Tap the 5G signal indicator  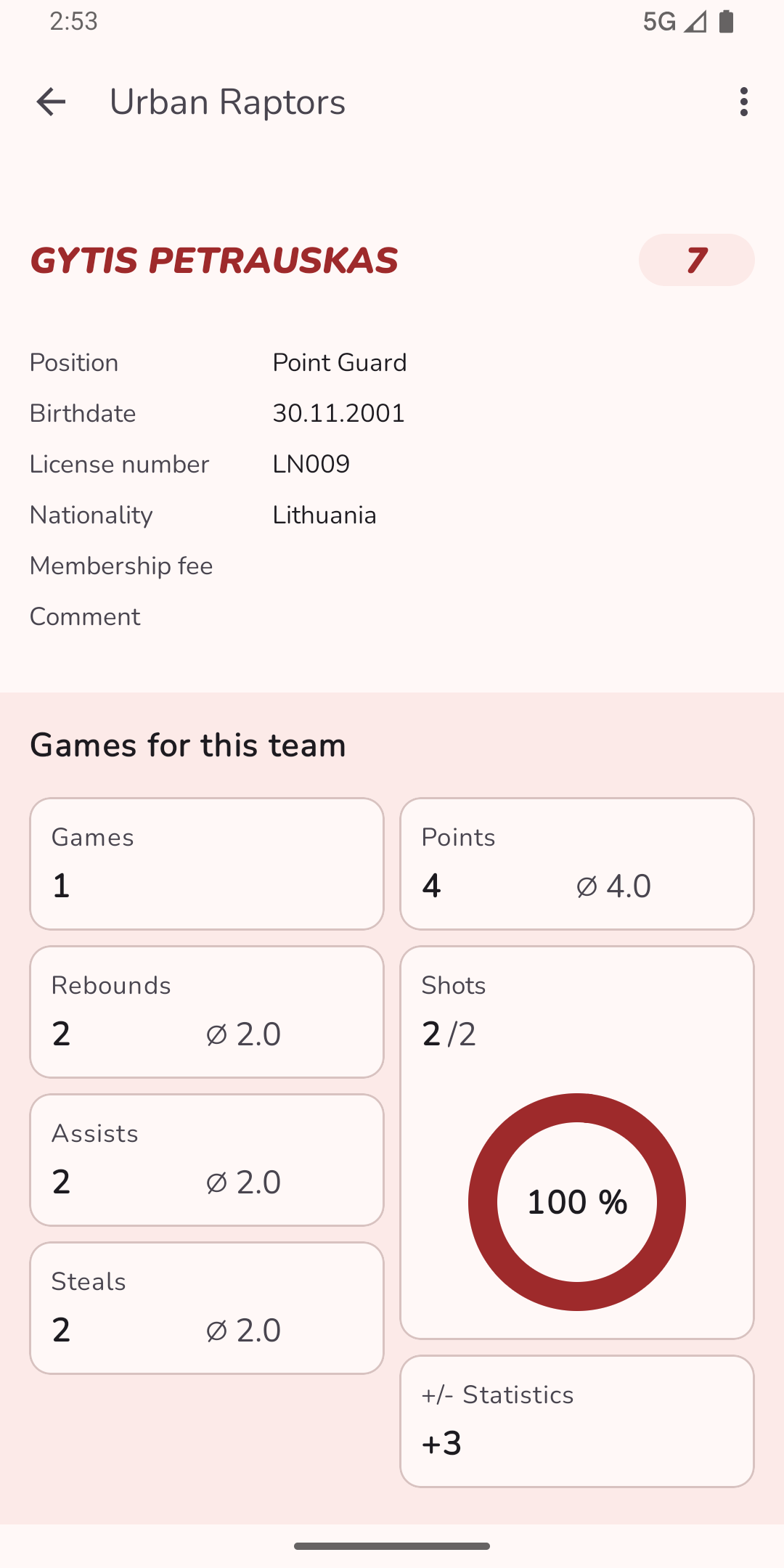tap(659, 22)
